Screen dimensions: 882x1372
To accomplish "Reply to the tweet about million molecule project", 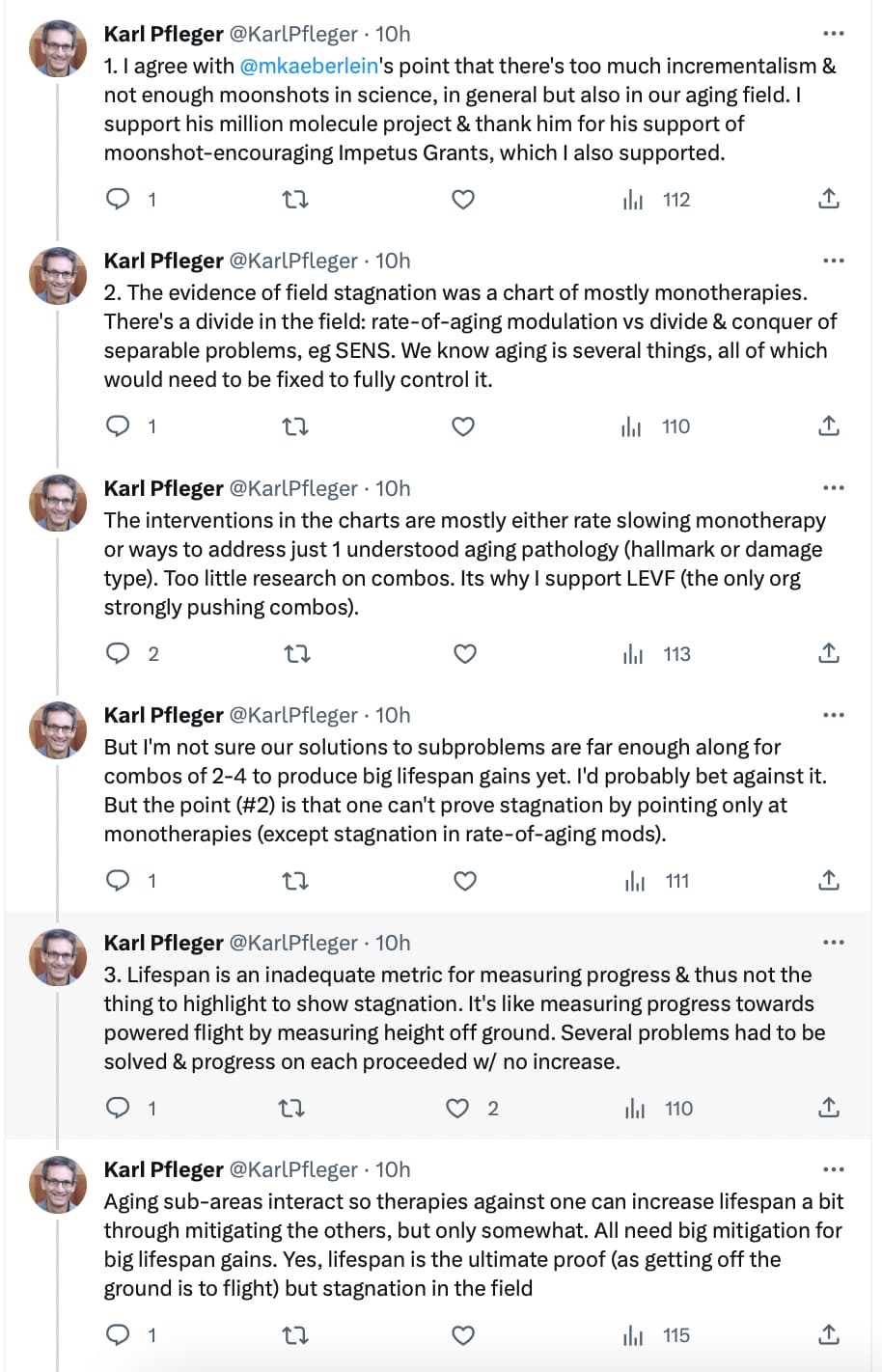I will (118, 200).
